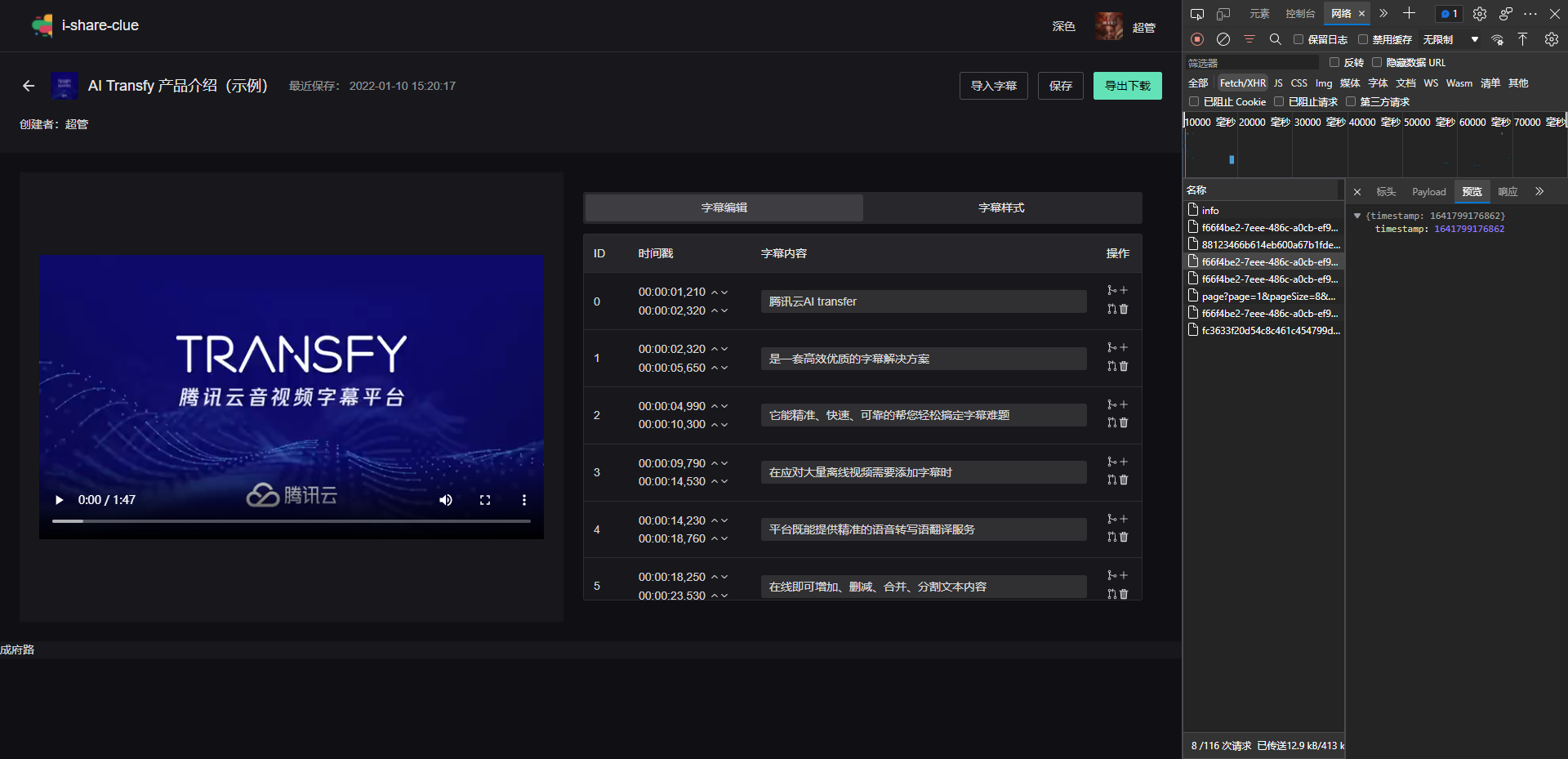Click the 保存 save button
1568x759 pixels.
click(x=1061, y=86)
